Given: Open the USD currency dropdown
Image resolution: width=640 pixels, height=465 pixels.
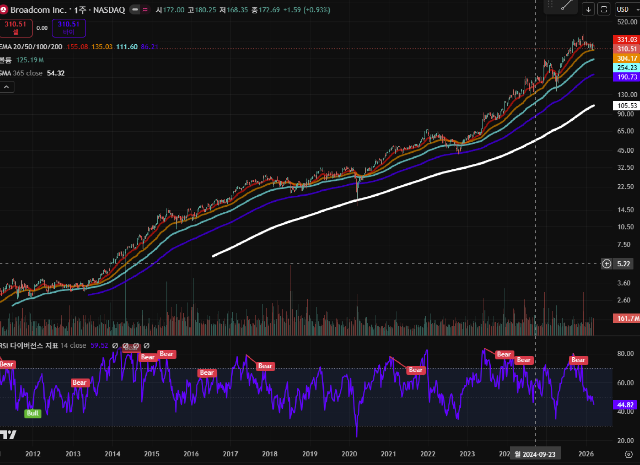Looking at the screenshot, I should point(627,9).
